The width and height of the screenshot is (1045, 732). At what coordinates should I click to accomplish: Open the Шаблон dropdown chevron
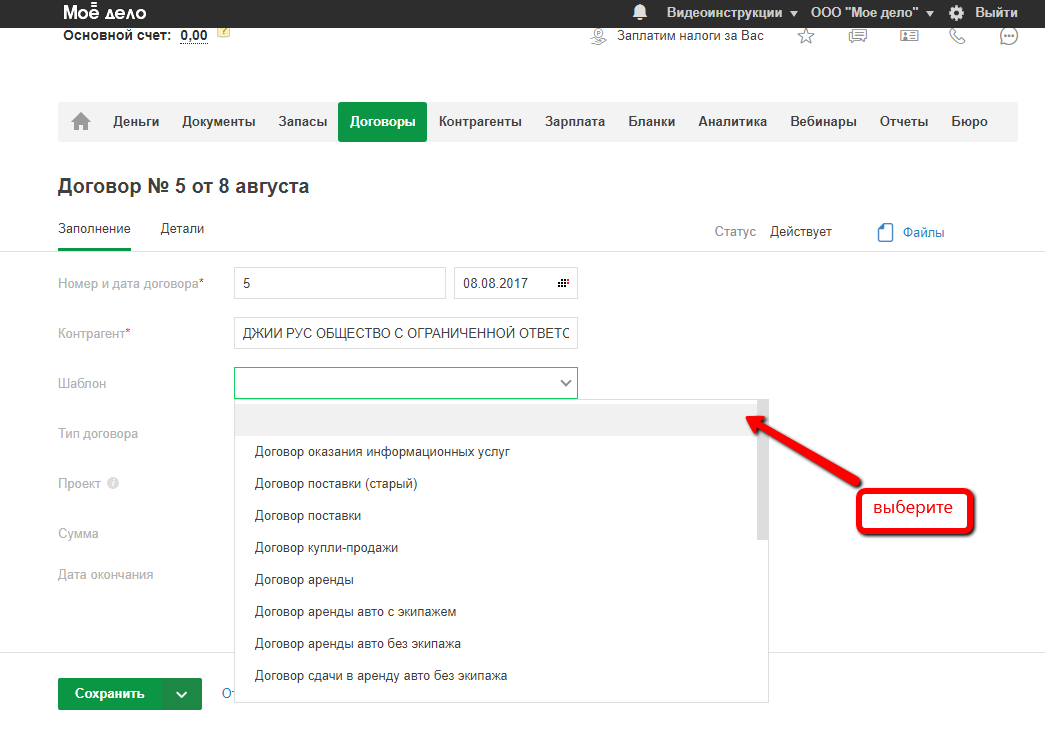tap(565, 383)
